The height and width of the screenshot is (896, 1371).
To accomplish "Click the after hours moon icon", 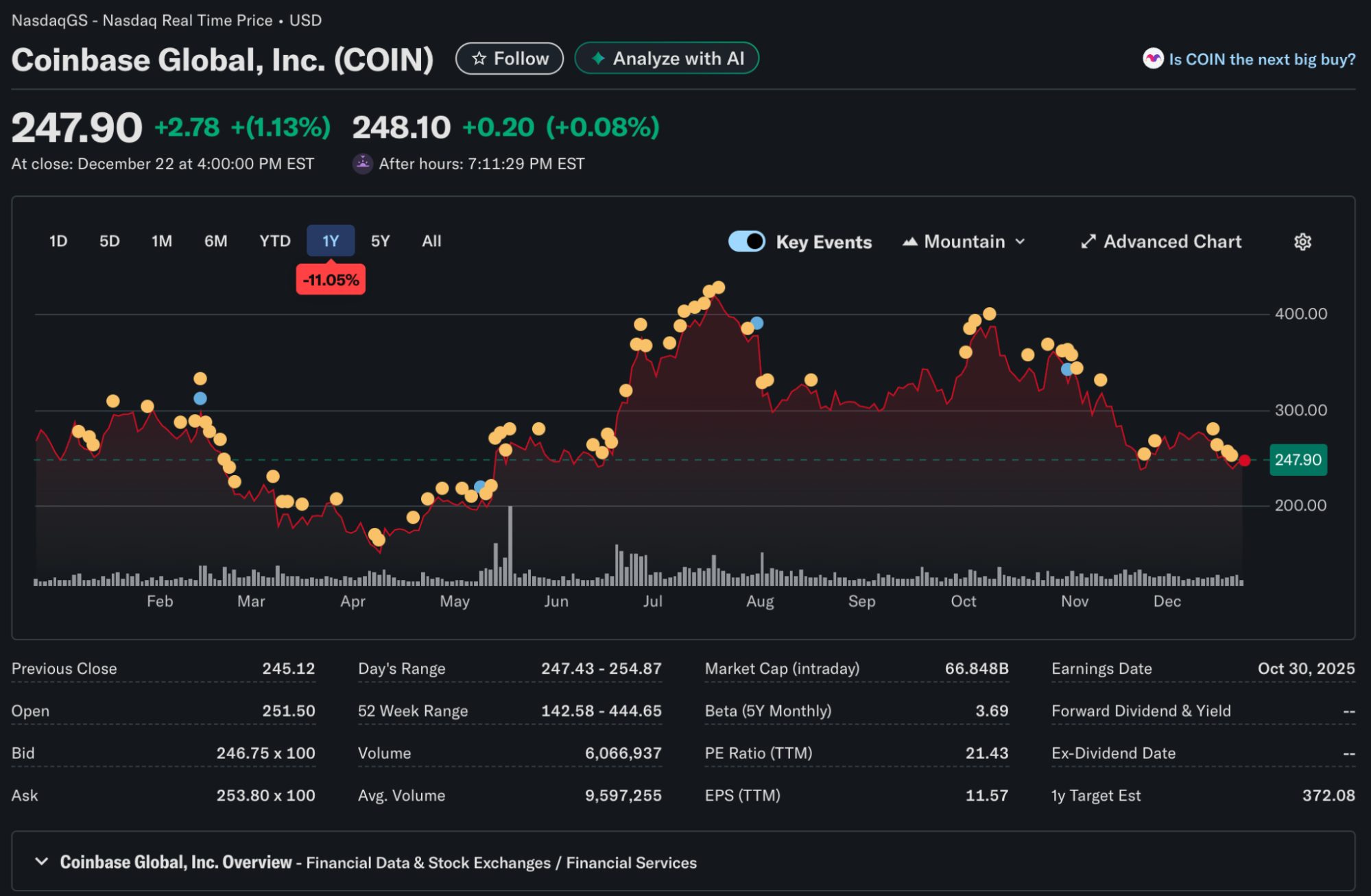I will [362, 164].
